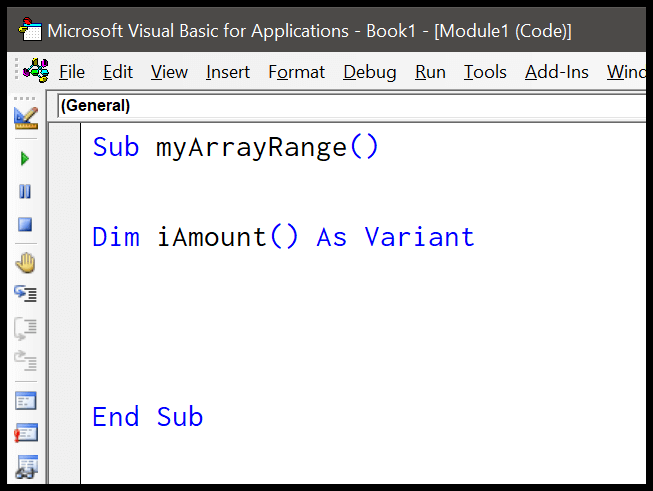Click the End Sub line in code
653x491 pixels.
[148, 417]
